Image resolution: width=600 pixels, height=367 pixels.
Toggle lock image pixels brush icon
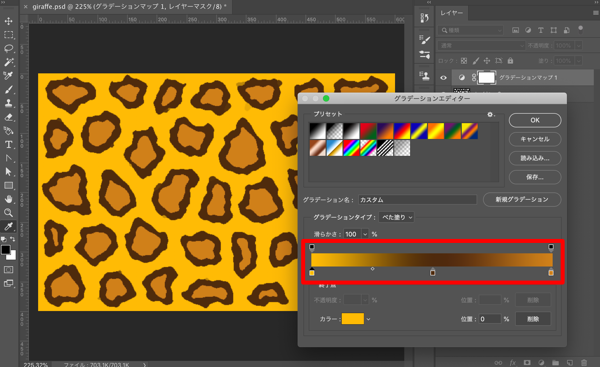pyautogui.click(x=476, y=60)
